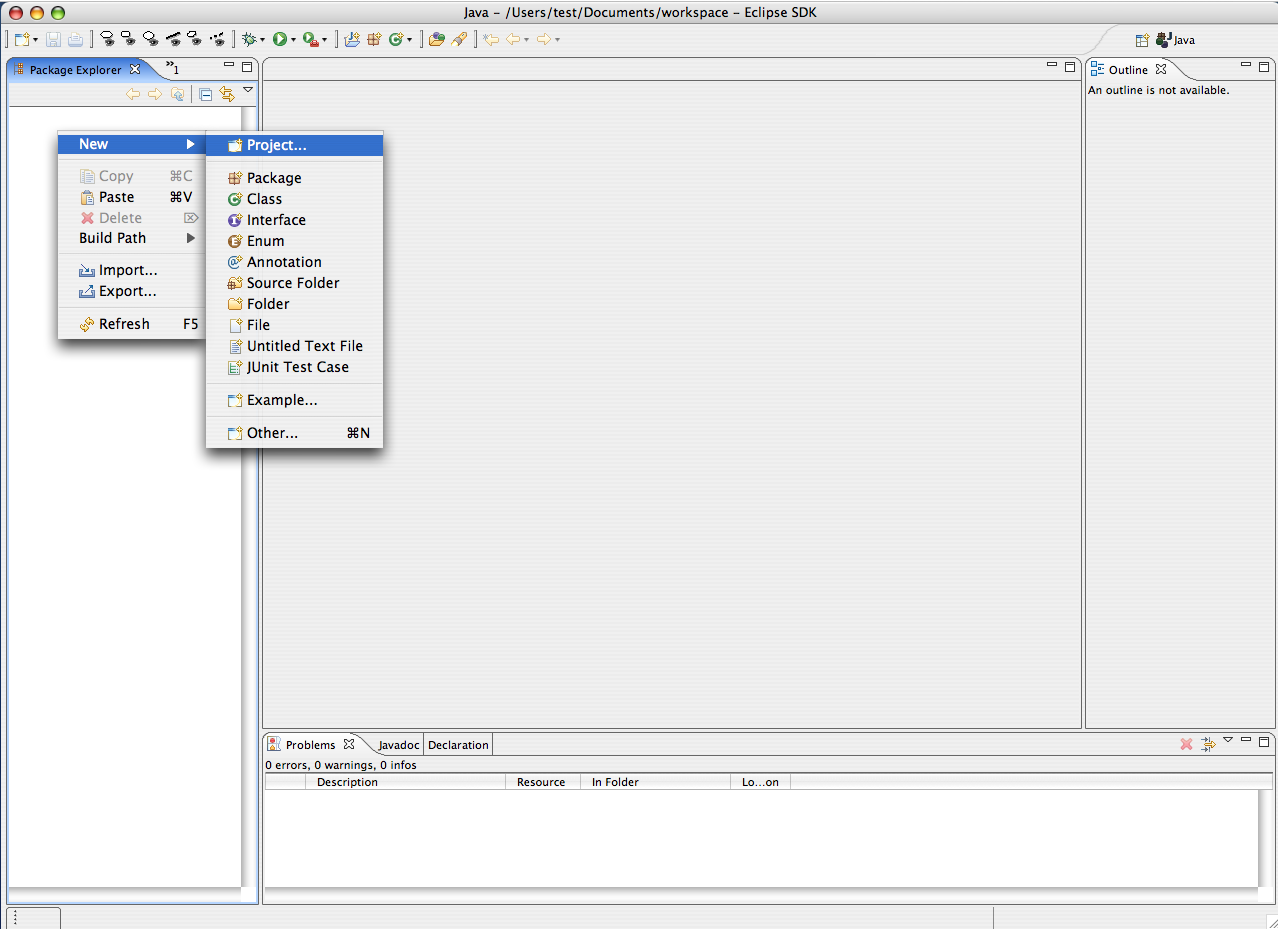Open the Forward history dropdown arrow
This screenshot has width=1278, height=929.
(557, 40)
